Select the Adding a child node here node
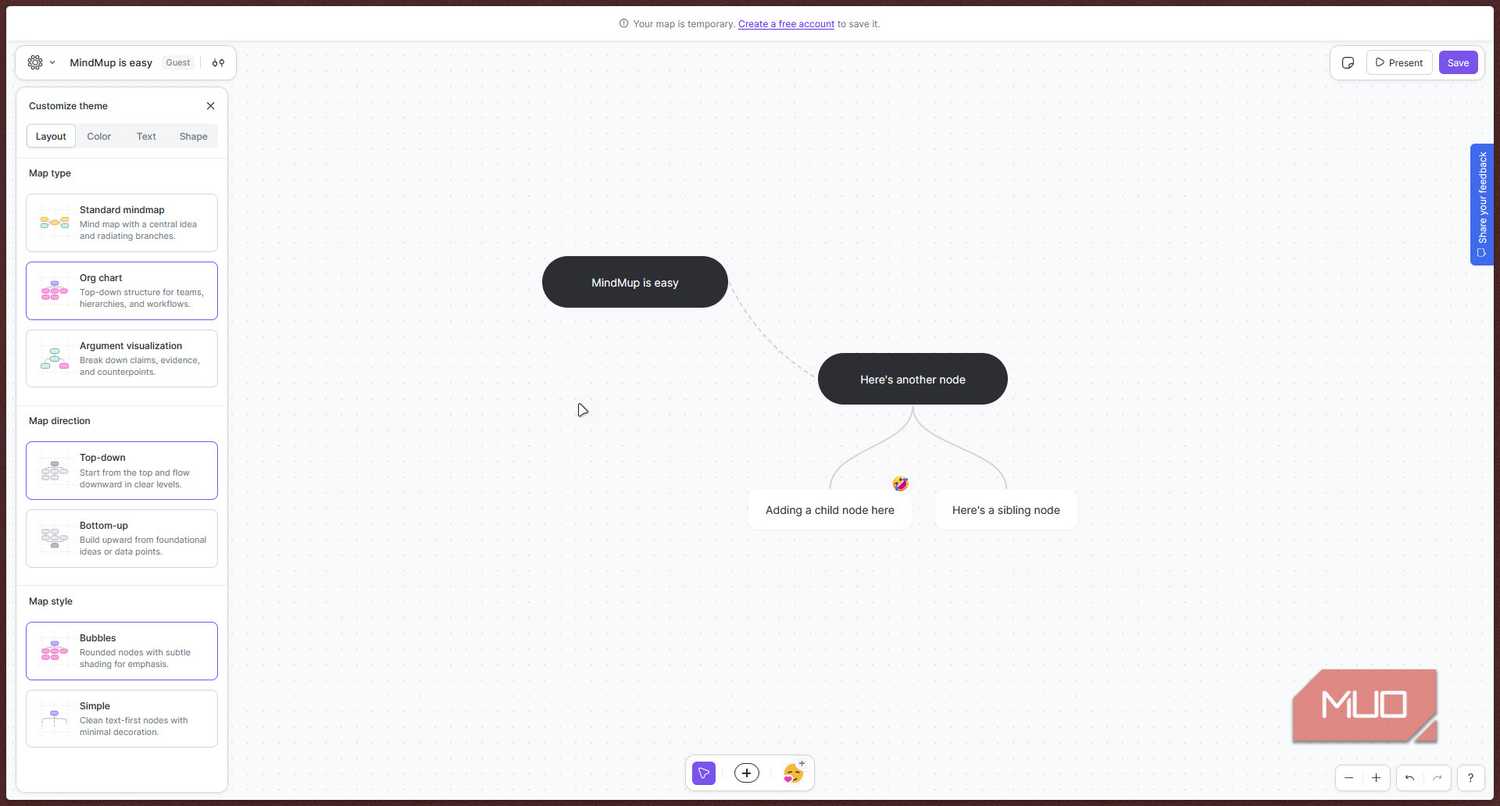This screenshot has height=806, width=1500. click(x=830, y=510)
